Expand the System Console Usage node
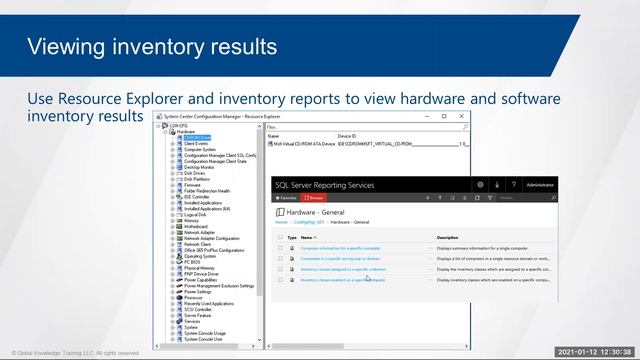 point(172,333)
